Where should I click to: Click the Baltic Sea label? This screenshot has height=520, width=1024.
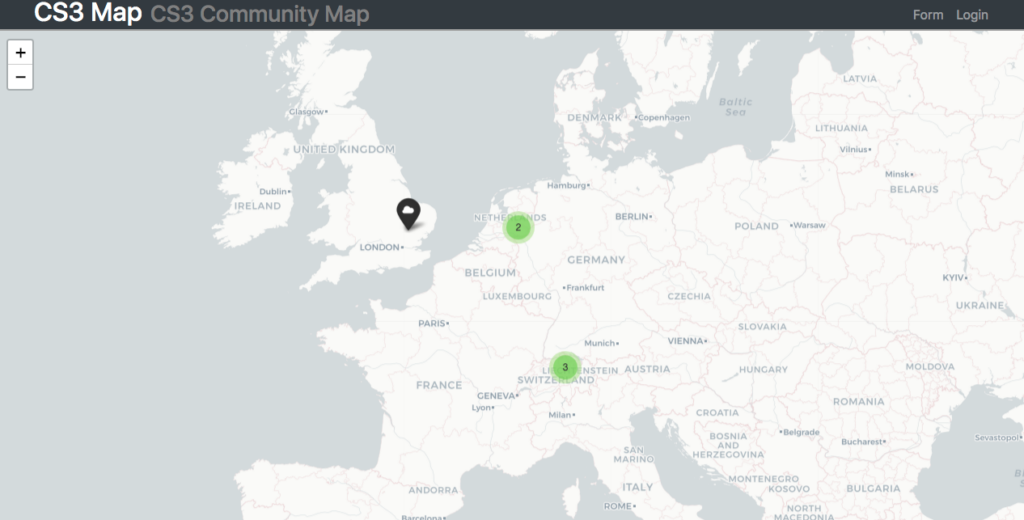point(735,107)
